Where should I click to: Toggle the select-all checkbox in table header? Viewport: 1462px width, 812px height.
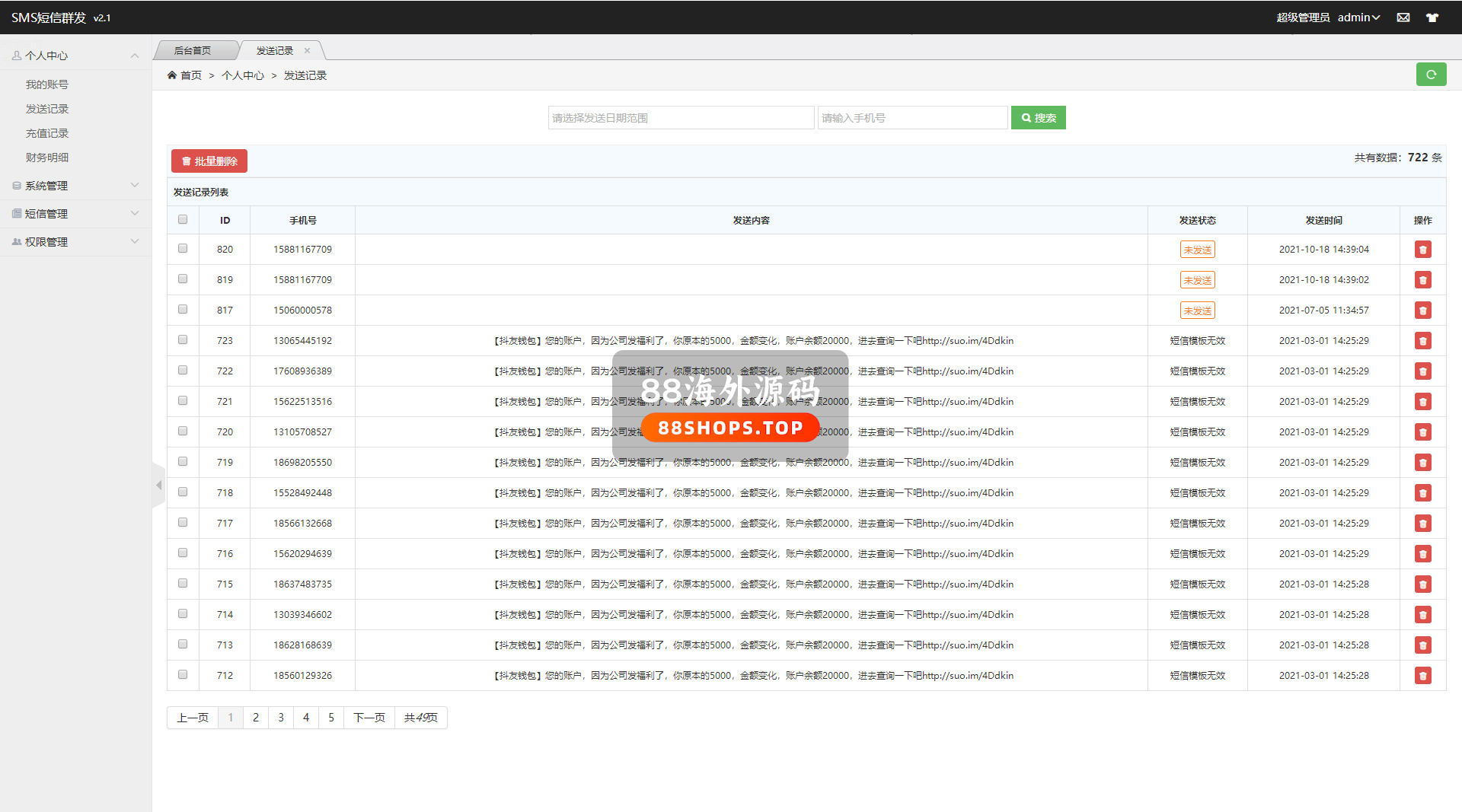[183, 220]
